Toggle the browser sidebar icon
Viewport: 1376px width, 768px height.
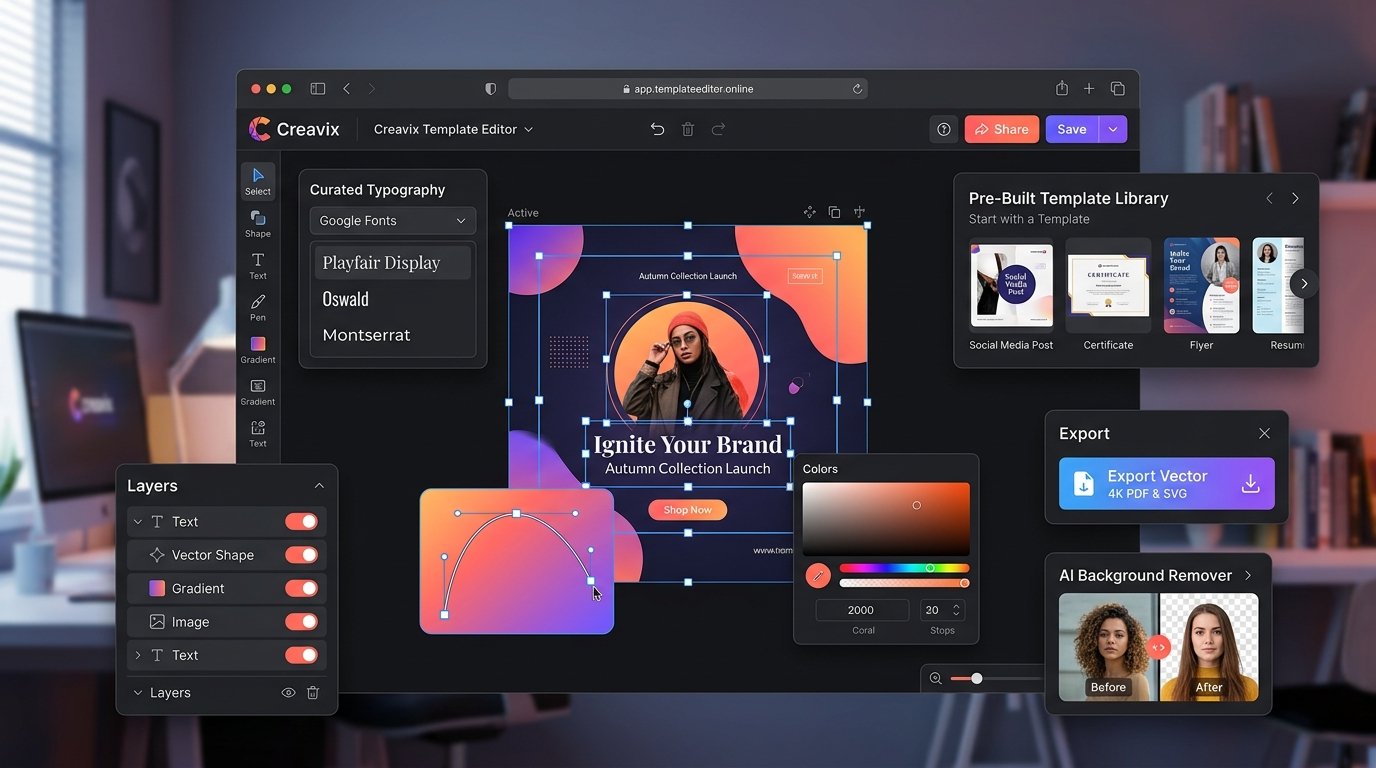click(x=318, y=89)
